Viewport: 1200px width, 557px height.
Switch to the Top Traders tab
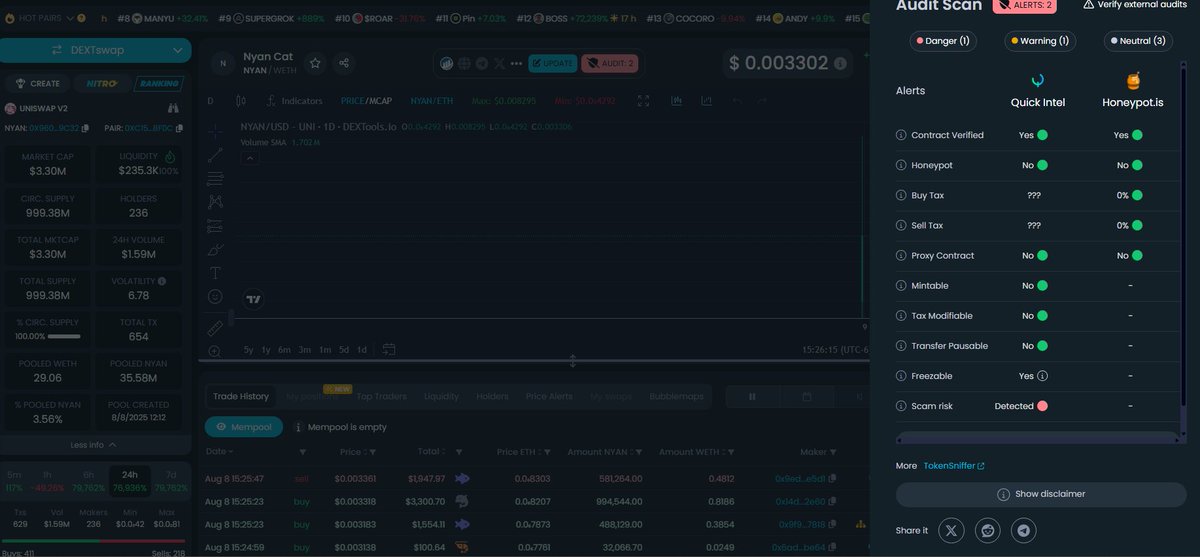(382, 396)
